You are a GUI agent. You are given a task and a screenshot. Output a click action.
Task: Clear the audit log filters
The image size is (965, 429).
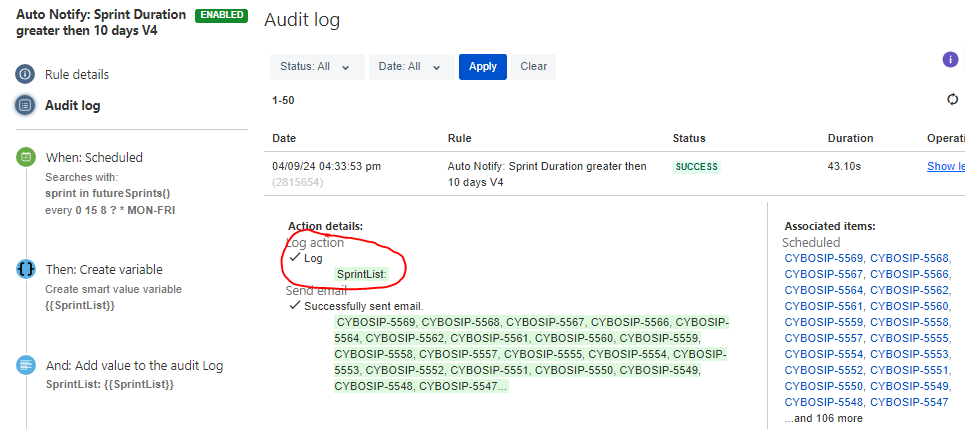click(534, 67)
